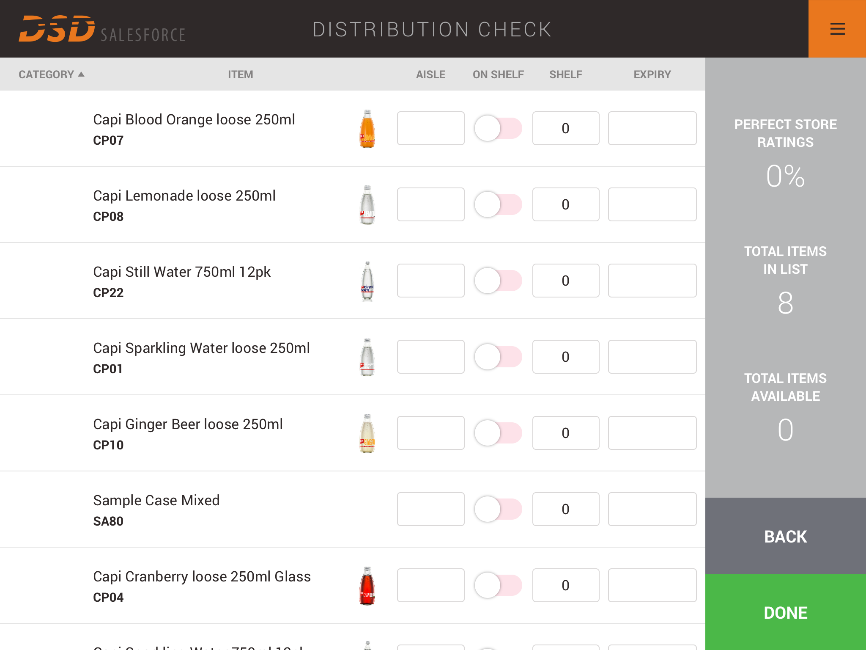Click the DSD Salesforce logo
The image size is (866, 650).
point(102,29)
